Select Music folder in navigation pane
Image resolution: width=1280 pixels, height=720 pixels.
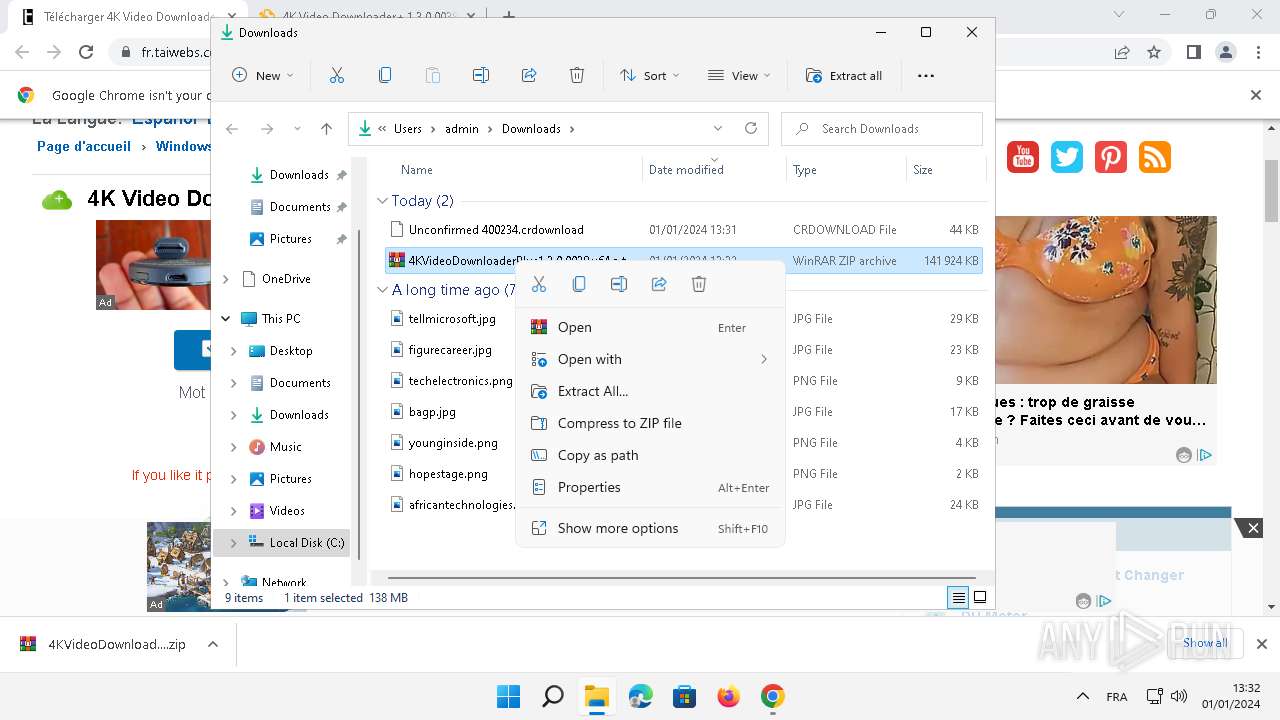(285, 447)
